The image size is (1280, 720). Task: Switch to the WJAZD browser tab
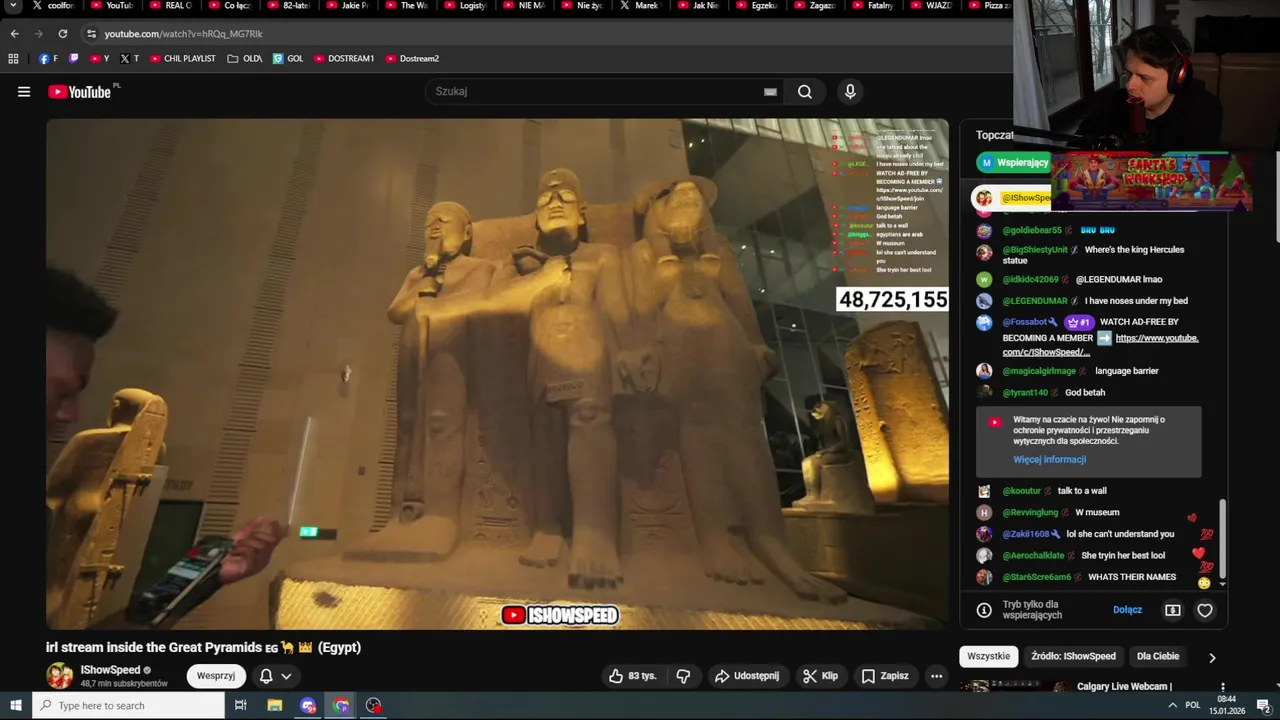[931, 6]
